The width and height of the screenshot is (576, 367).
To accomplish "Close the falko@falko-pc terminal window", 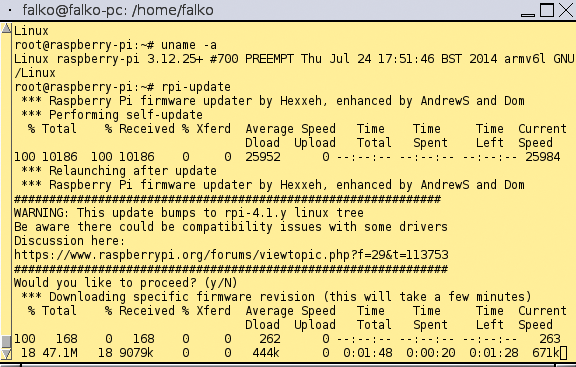I will pyautogui.click(x=566, y=10).
